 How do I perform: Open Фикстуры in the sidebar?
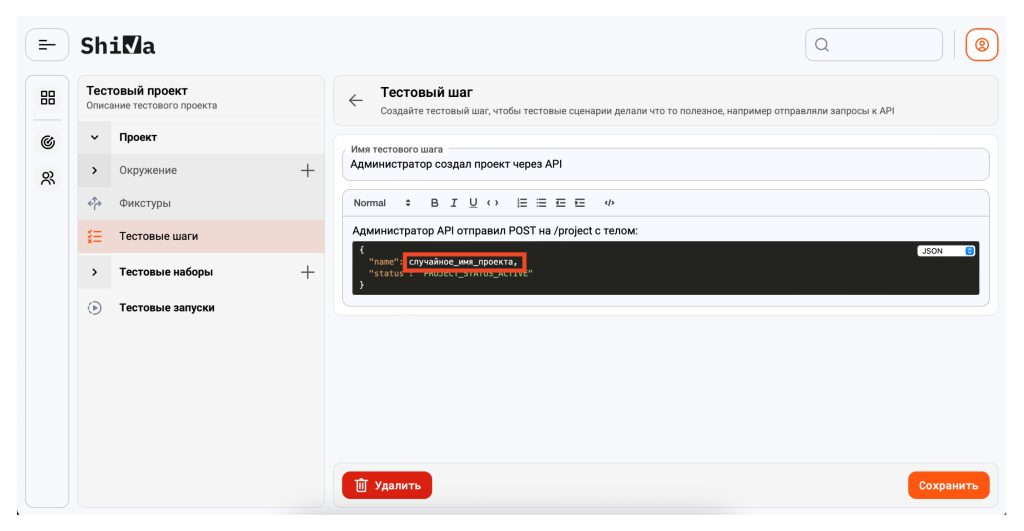[145, 203]
